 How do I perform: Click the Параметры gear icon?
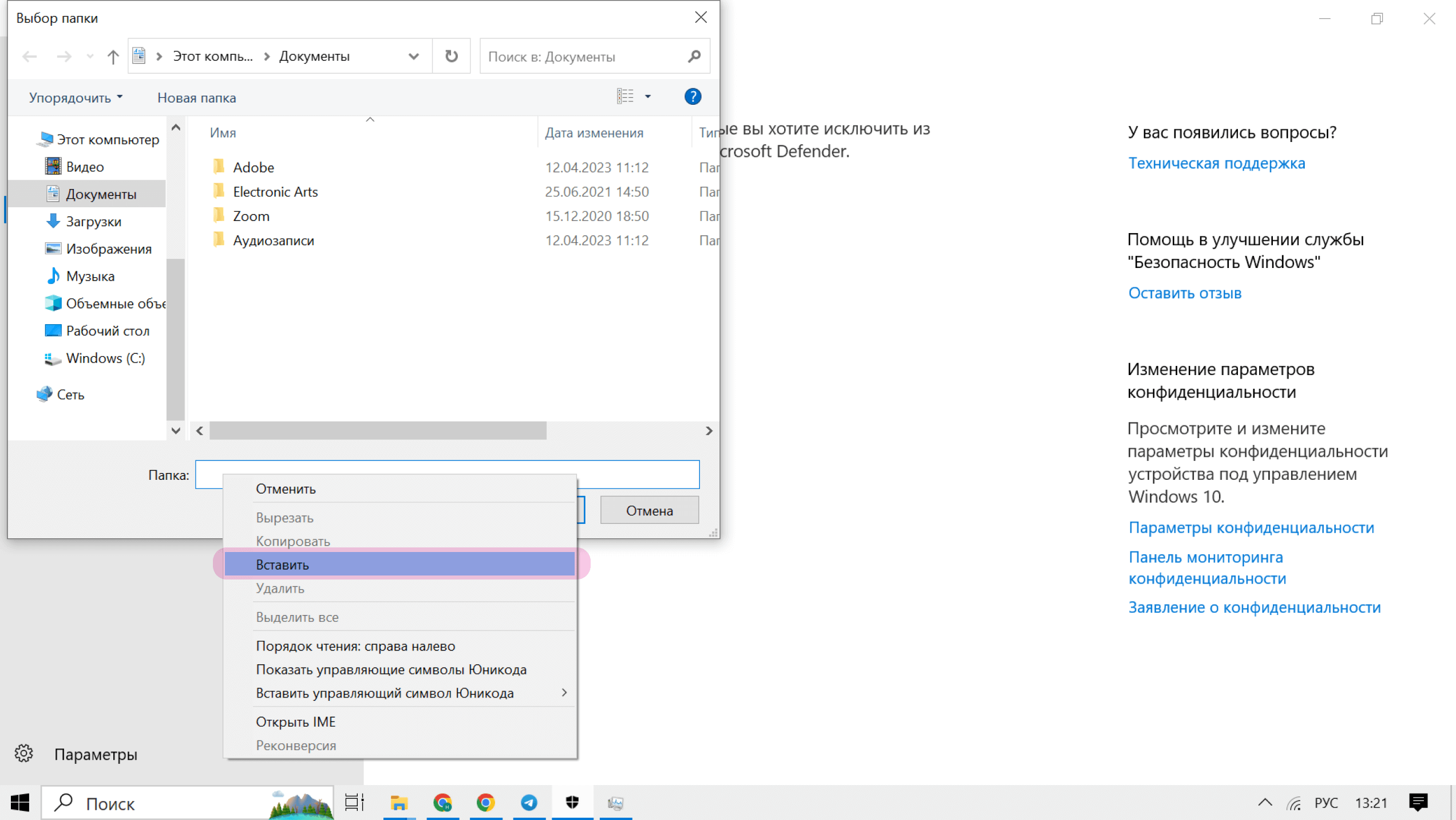pyautogui.click(x=23, y=754)
